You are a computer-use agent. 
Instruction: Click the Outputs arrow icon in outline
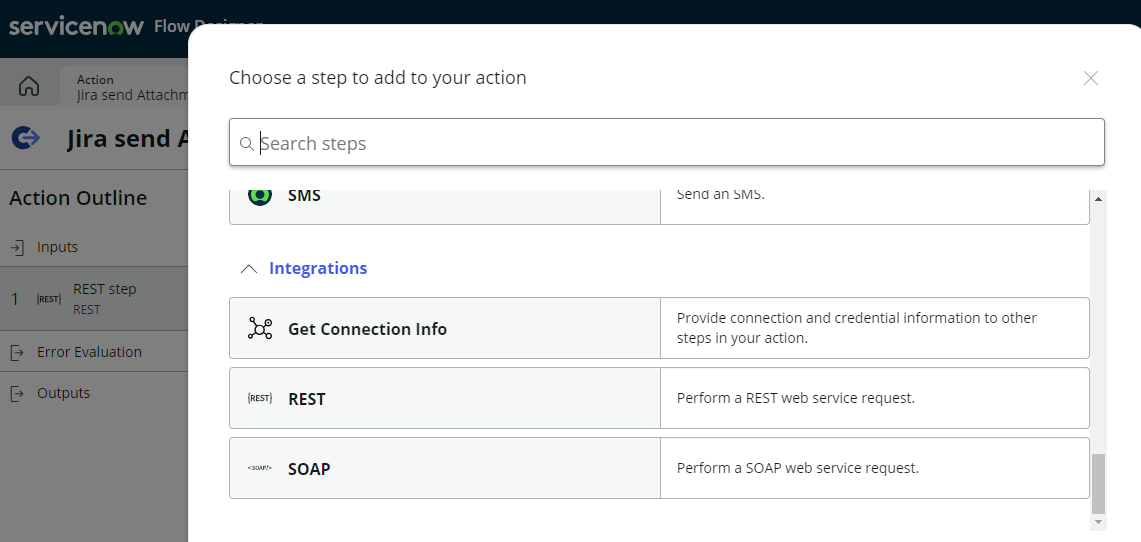tap(18, 393)
